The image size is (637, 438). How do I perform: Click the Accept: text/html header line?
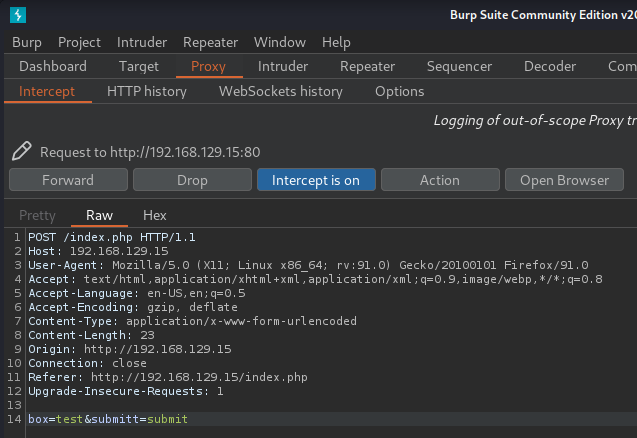315,279
